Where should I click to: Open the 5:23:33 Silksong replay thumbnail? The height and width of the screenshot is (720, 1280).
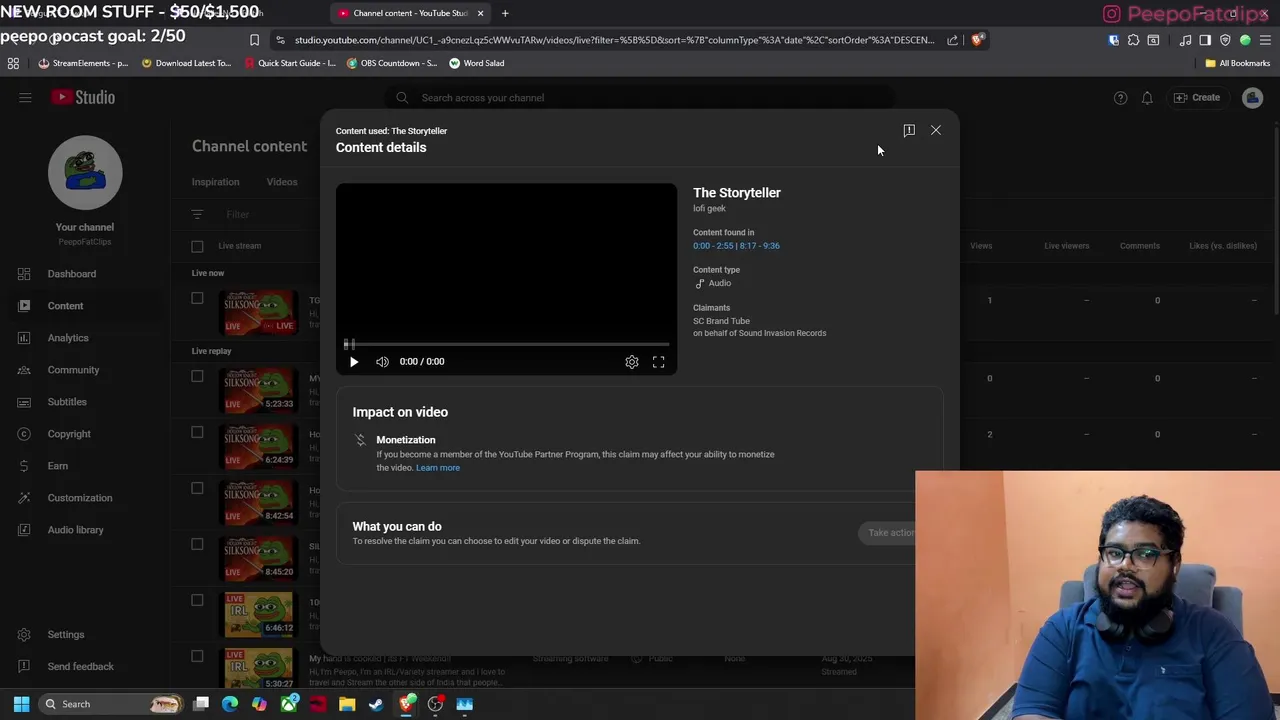coord(259,390)
